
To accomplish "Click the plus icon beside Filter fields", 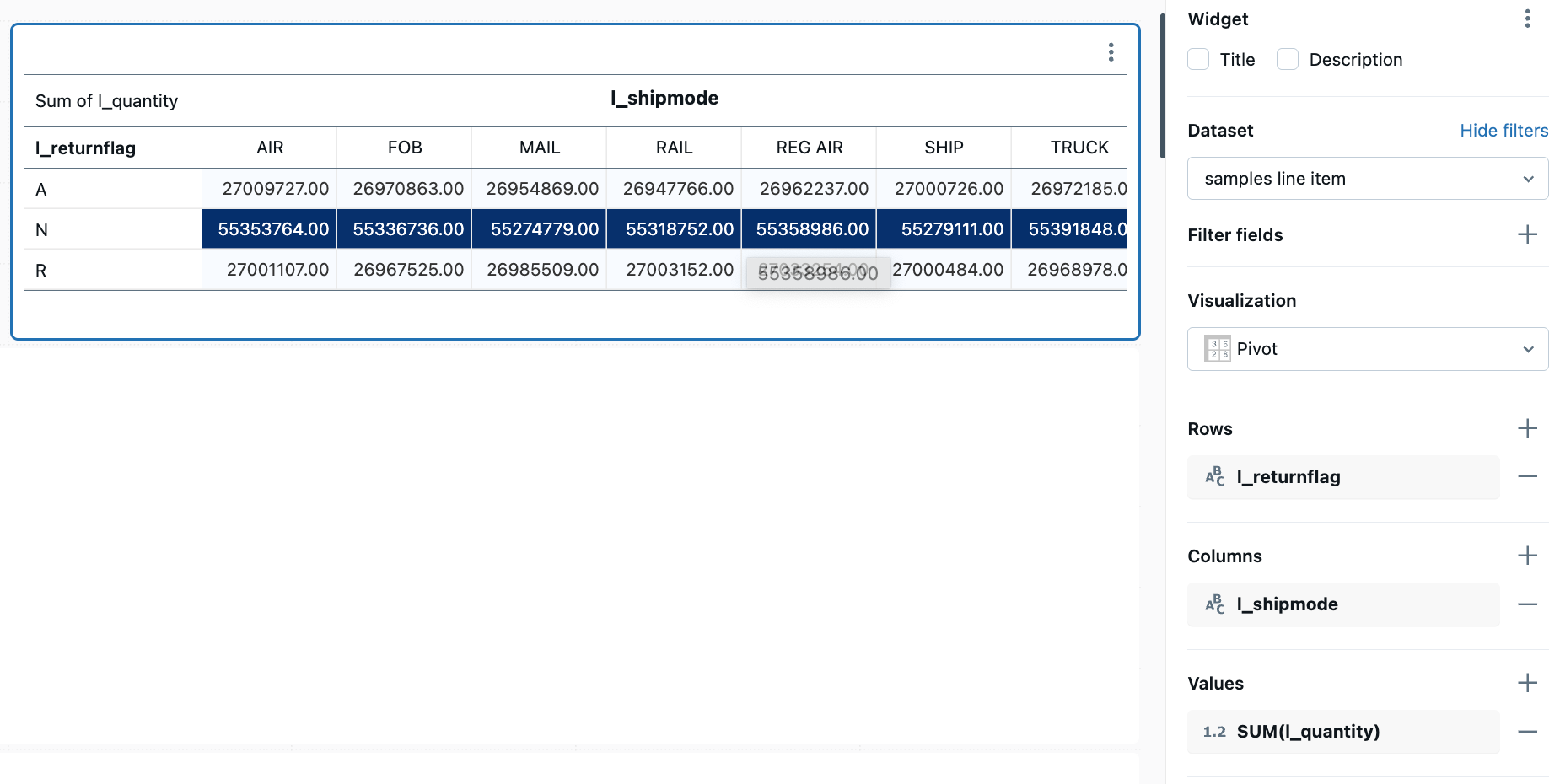I will (x=1527, y=234).
